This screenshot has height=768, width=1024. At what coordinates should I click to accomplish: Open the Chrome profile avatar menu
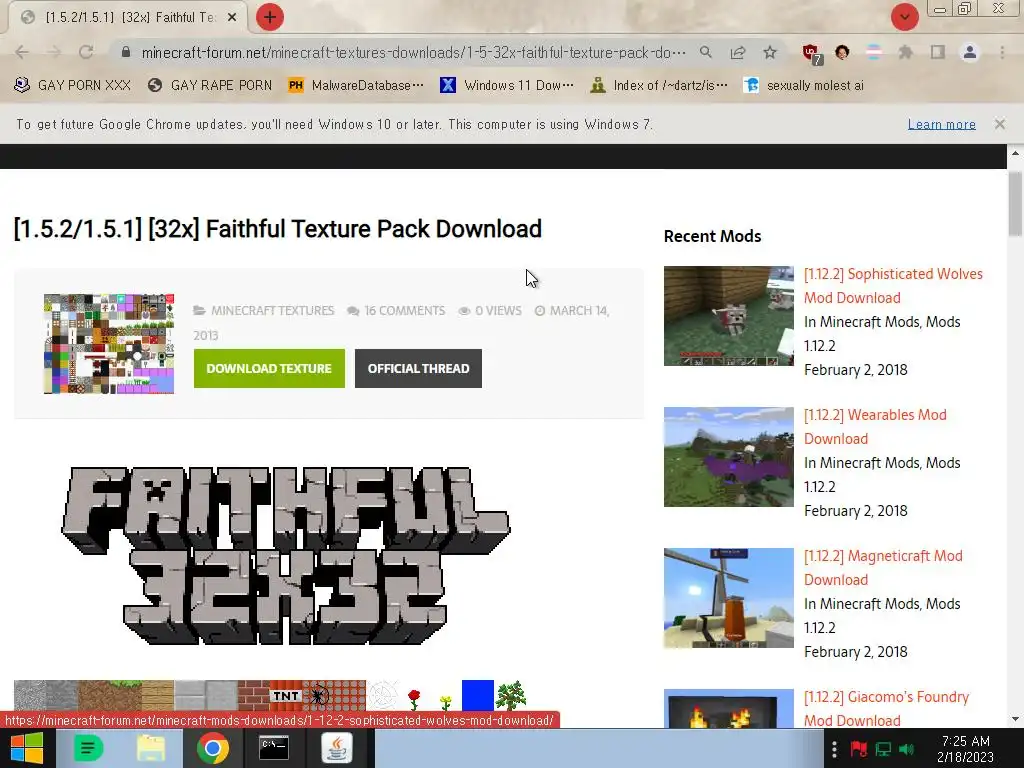pyautogui.click(x=970, y=52)
